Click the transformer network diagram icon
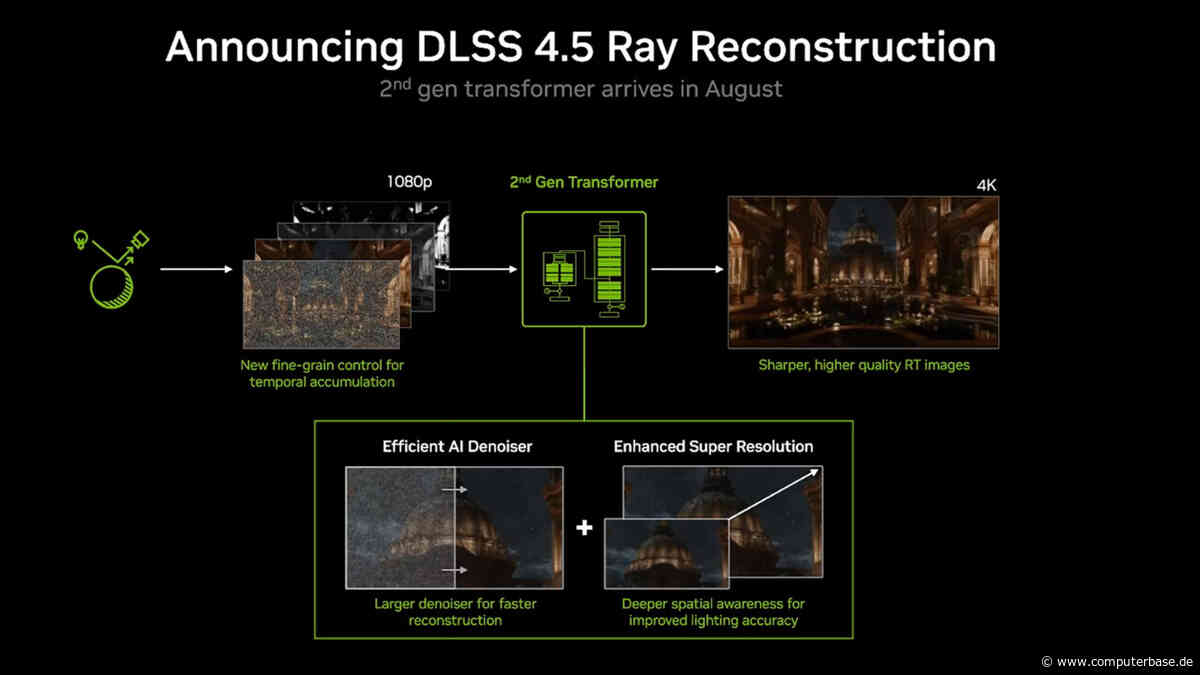Screen dimensions: 1200x675 (584, 269)
